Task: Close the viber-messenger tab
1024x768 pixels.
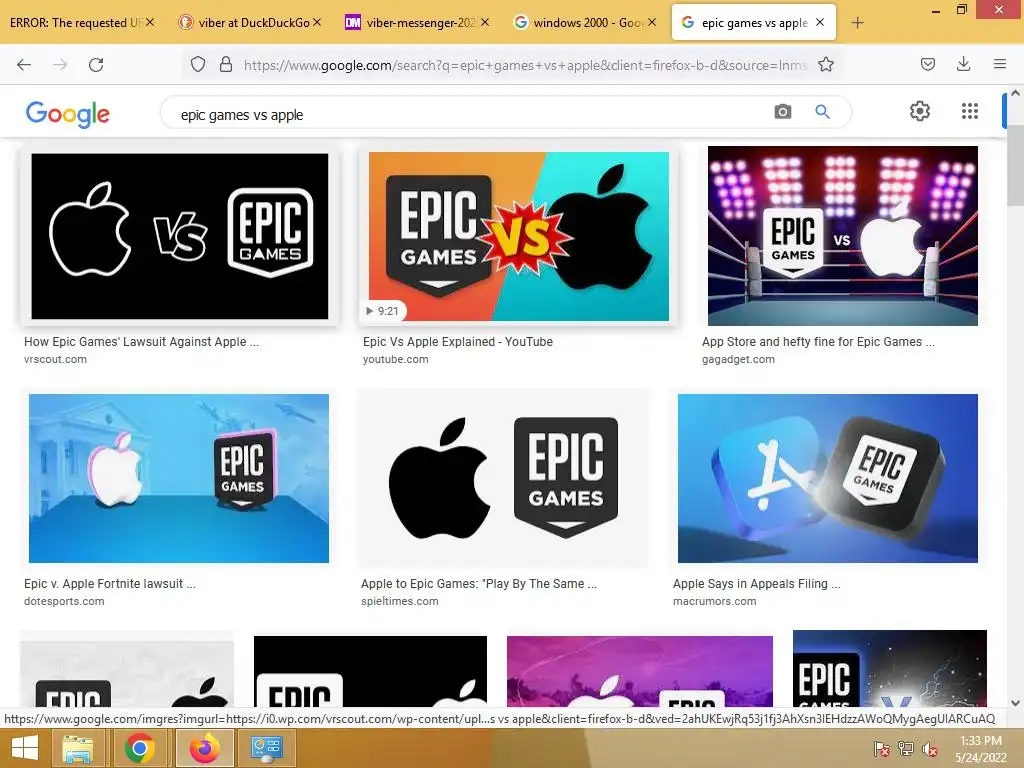Action: click(485, 22)
